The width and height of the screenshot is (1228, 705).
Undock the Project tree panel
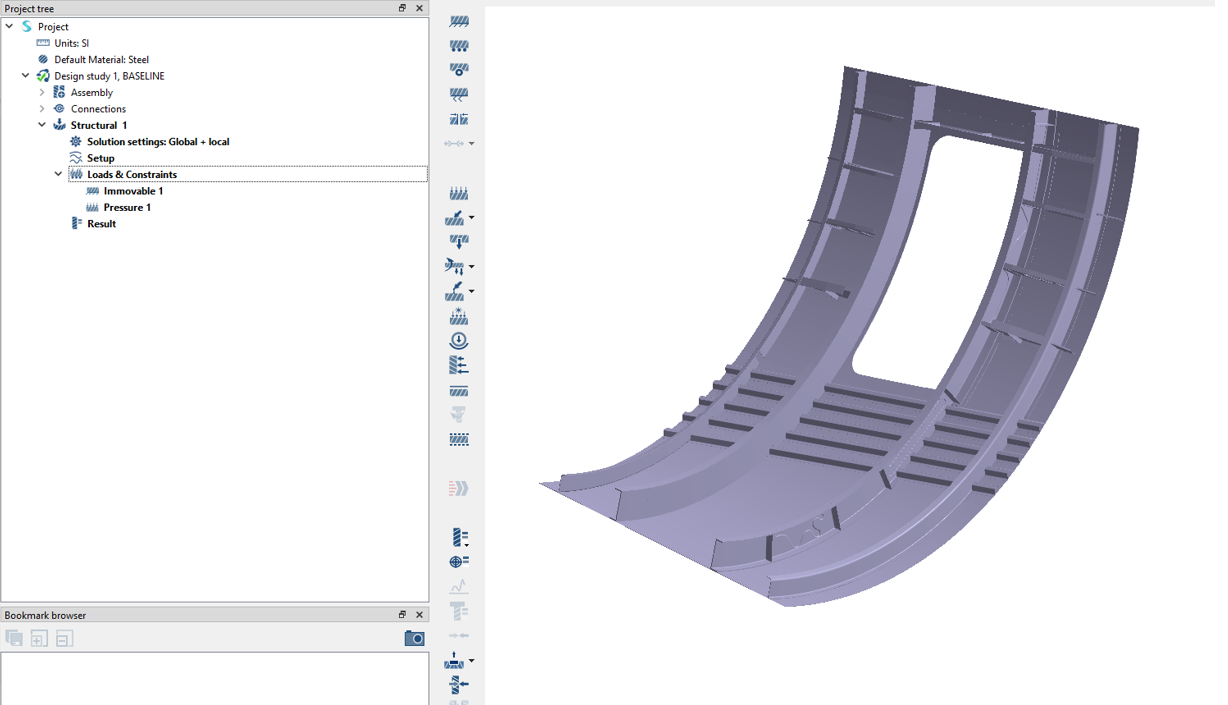point(402,8)
